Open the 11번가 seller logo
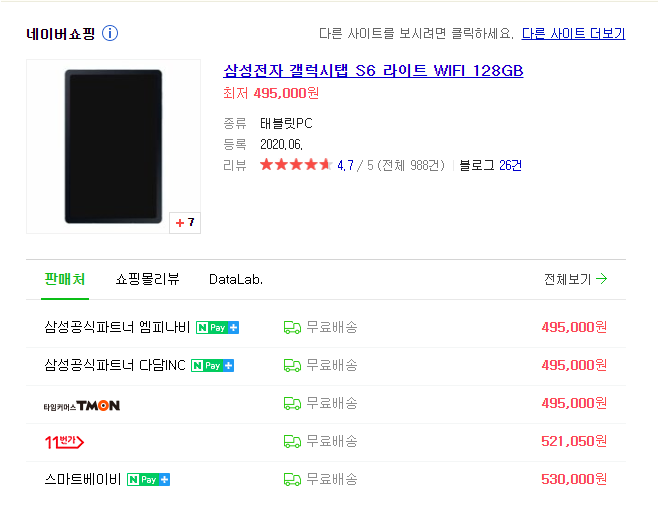The image size is (658, 510). (64, 442)
